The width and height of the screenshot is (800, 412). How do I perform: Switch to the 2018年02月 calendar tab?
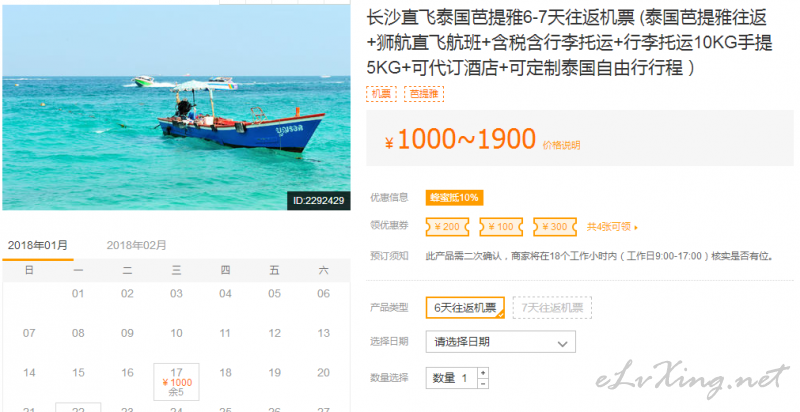coord(136,245)
